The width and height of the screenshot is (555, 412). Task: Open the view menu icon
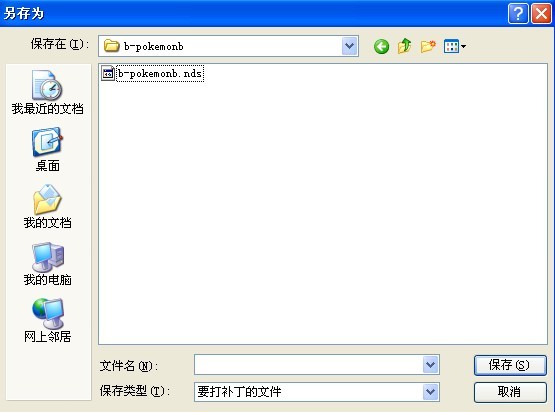coord(454,46)
